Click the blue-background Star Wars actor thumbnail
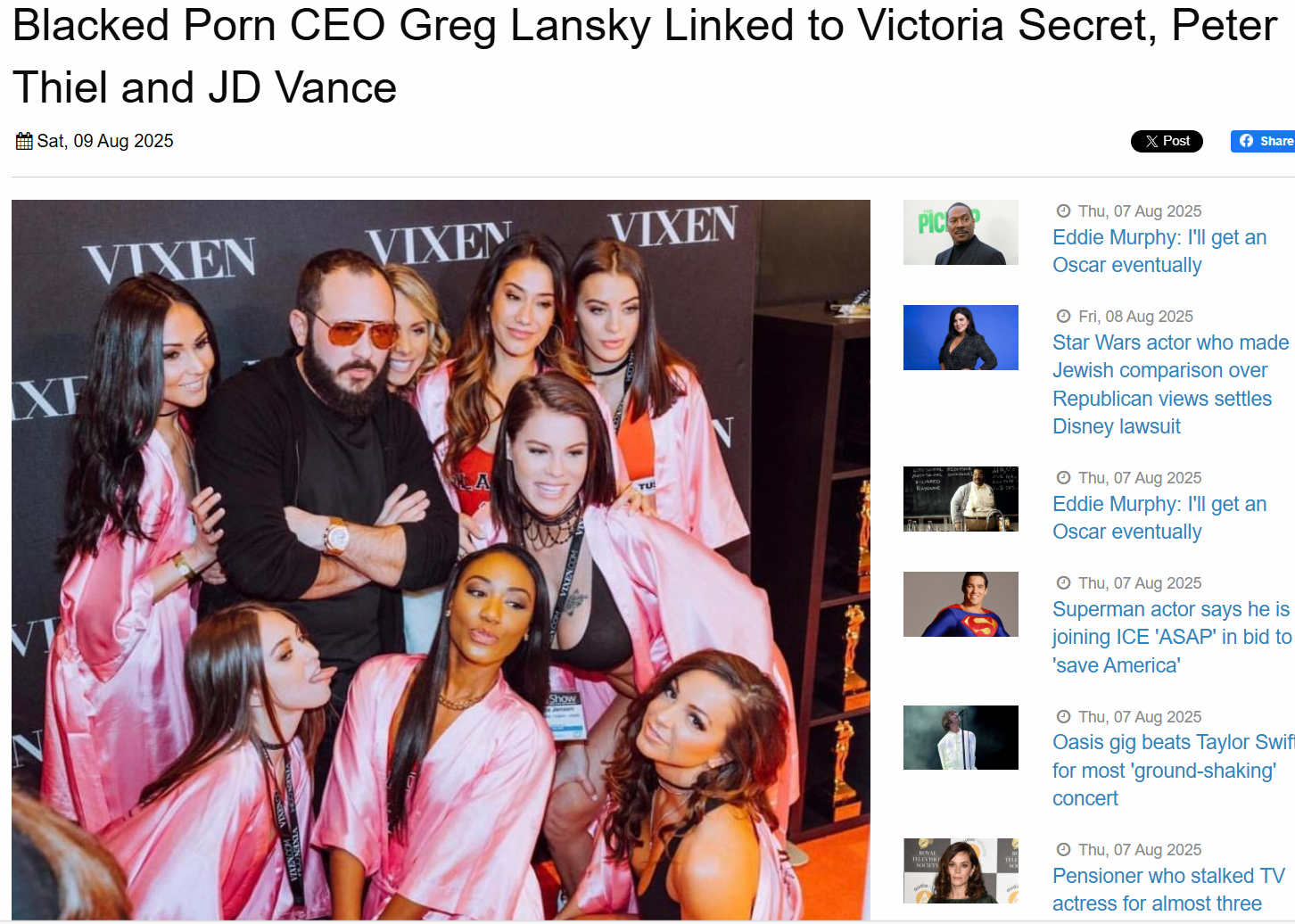Image resolution: width=1295 pixels, height=924 pixels. (961, 338)
